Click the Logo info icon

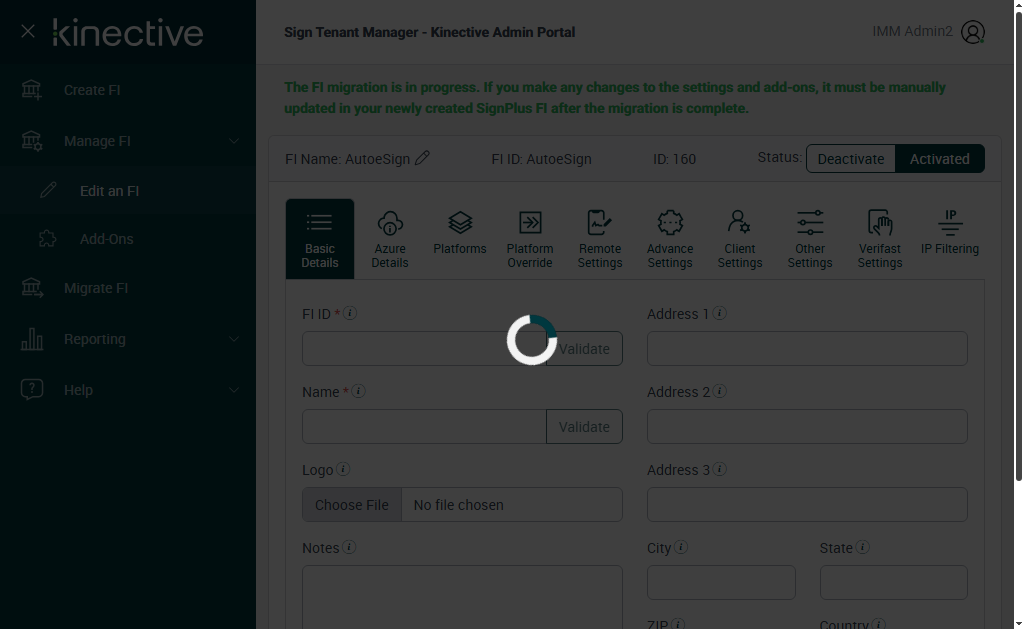pyautogui.click(x=343, y=469)
